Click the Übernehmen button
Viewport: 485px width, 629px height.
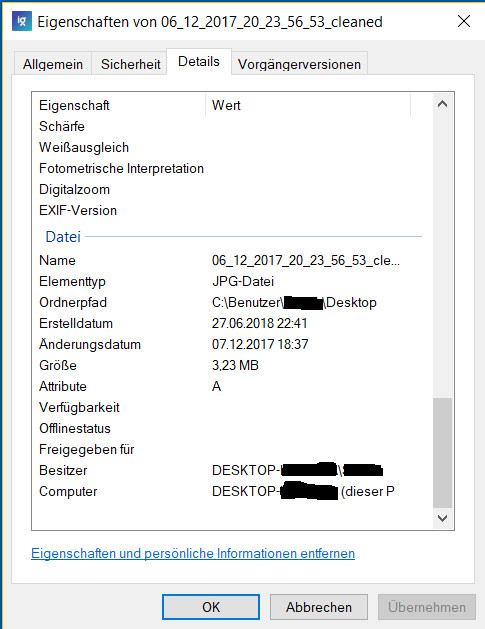(427, 607)
